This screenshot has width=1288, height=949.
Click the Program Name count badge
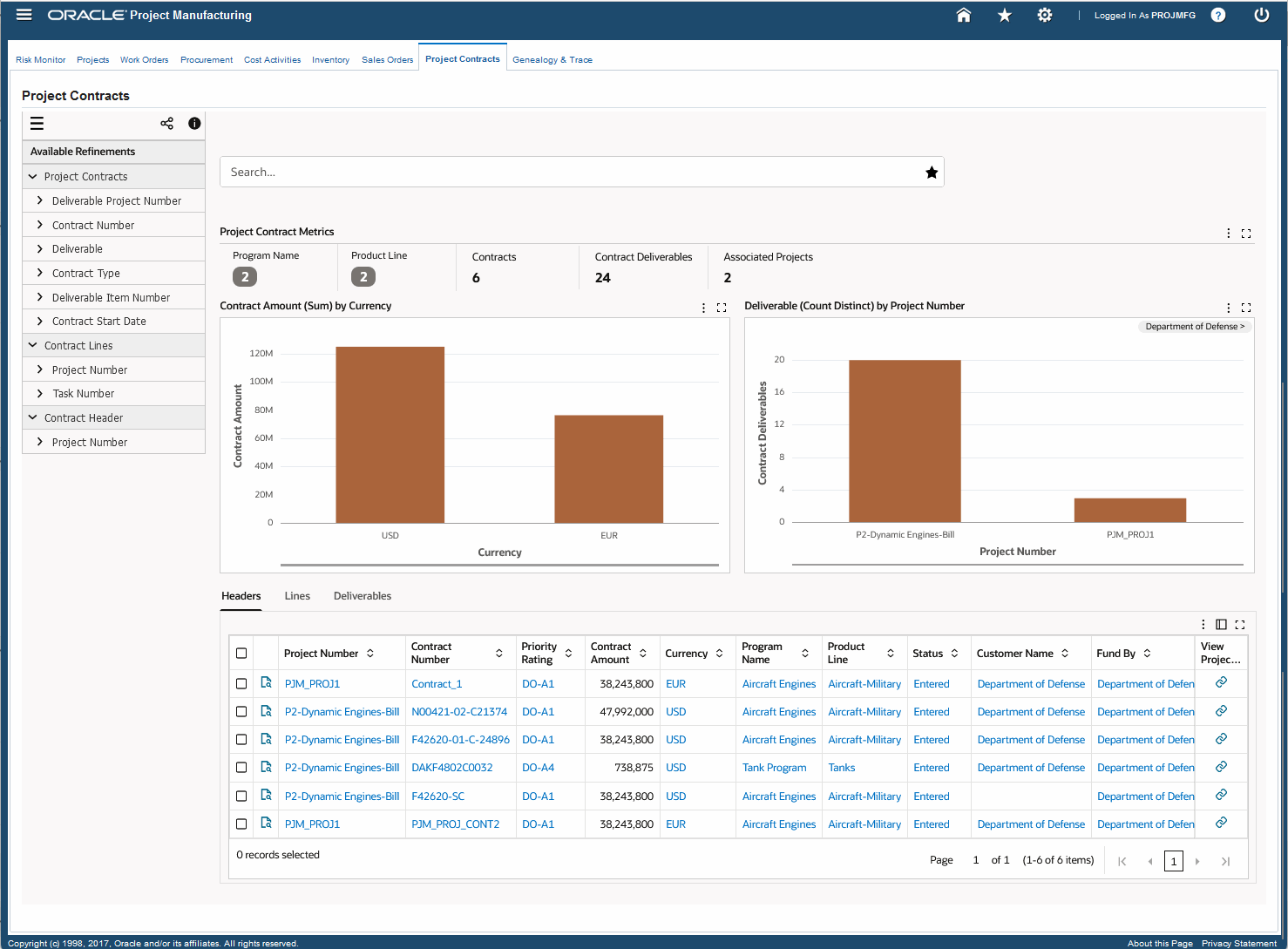click(x=245, y=277)
